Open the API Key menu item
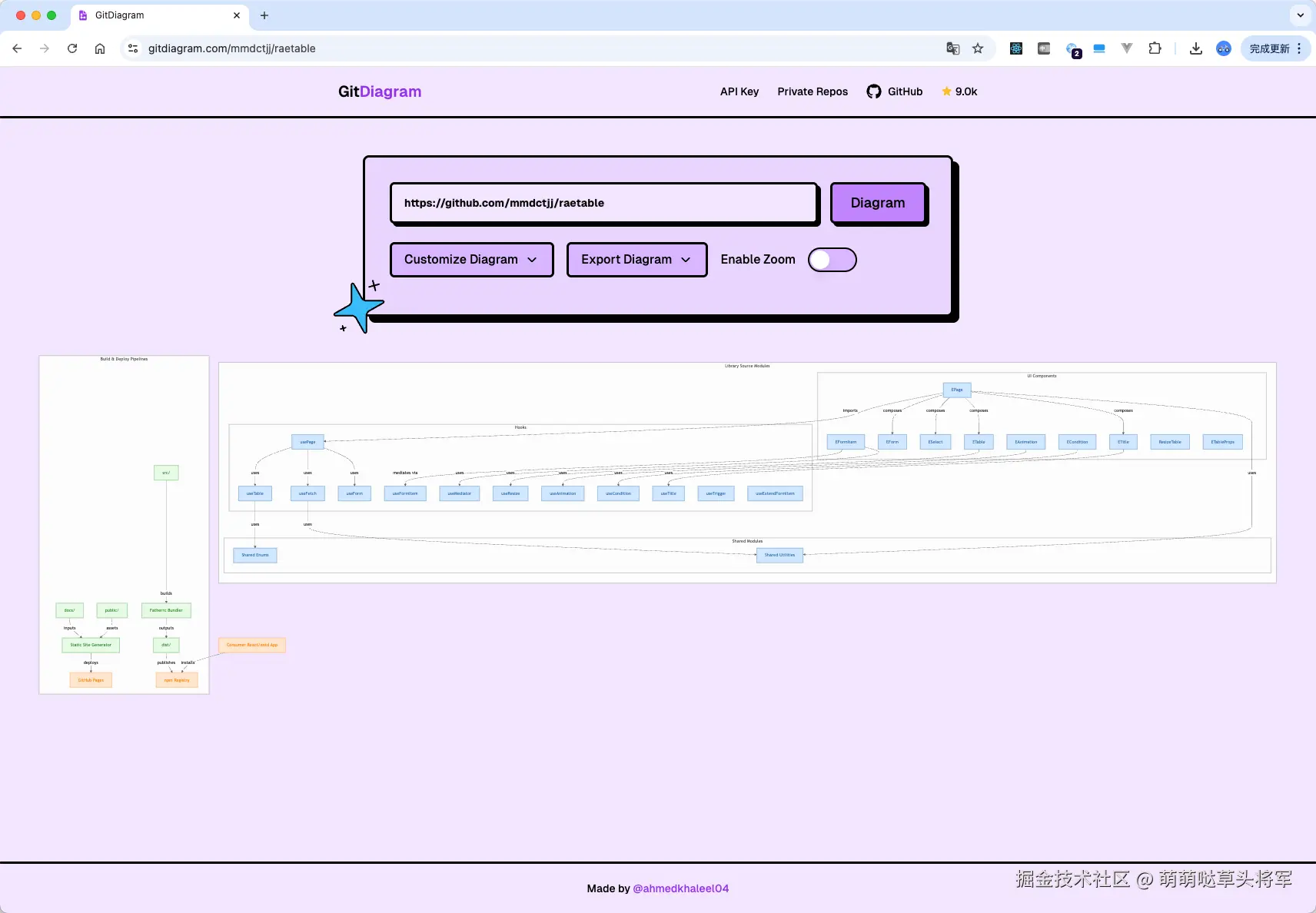Viewport: 1316px width, 913px height. pos(739,91)
